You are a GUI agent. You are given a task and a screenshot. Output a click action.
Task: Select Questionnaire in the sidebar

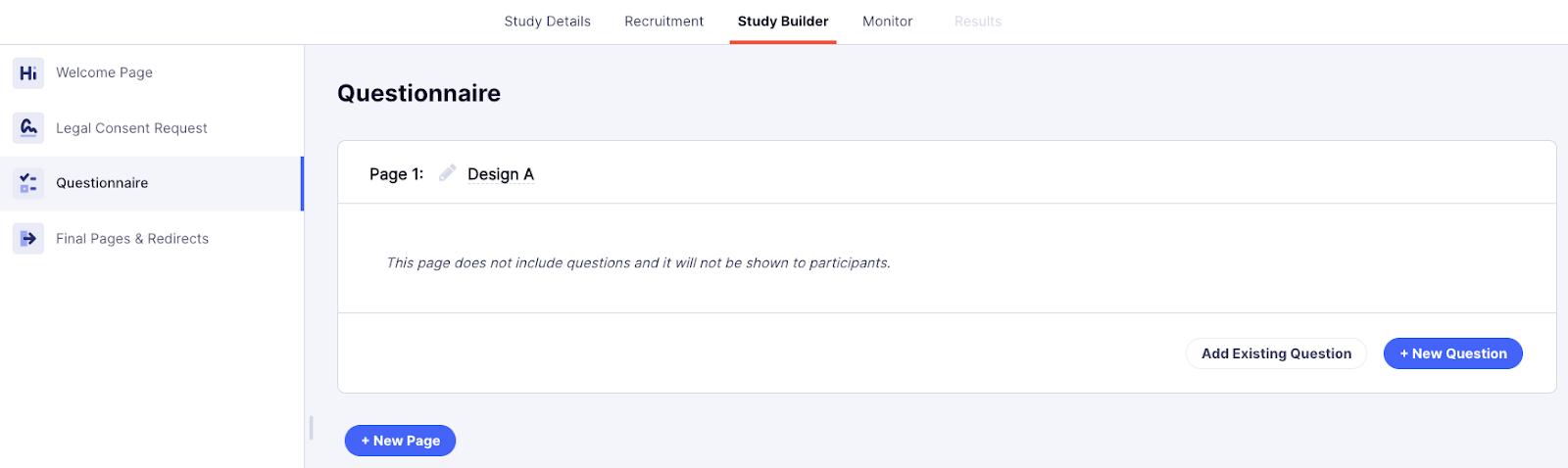pos(152,183)
